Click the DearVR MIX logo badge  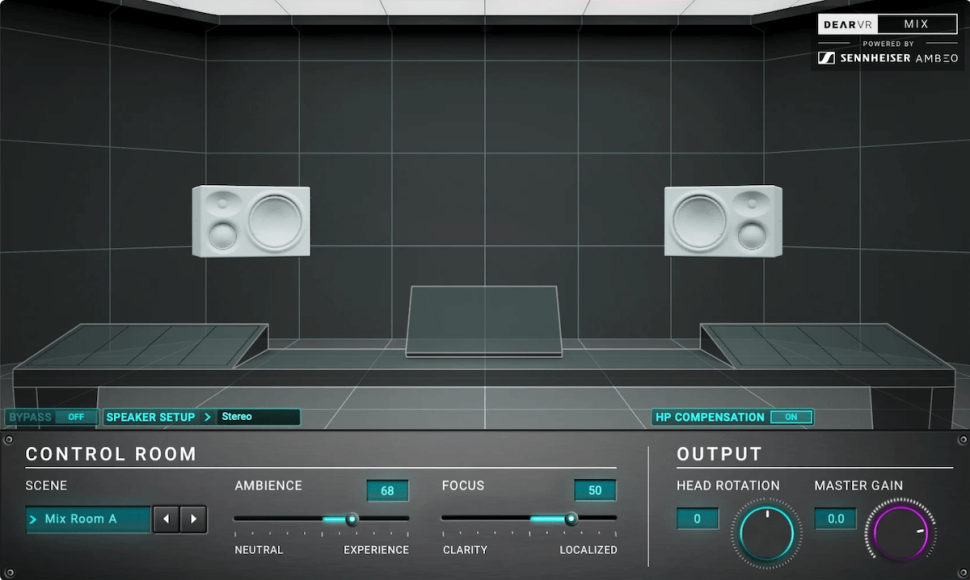pos(886,23)
